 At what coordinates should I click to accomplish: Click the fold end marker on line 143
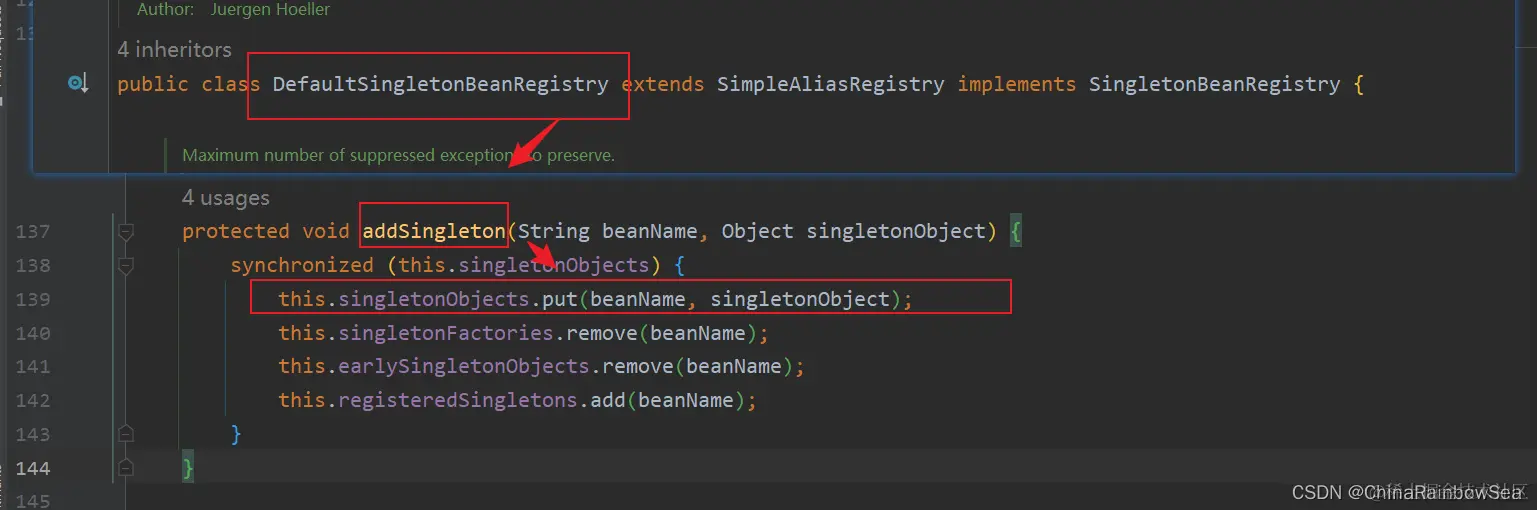click(x=126, y=434)
